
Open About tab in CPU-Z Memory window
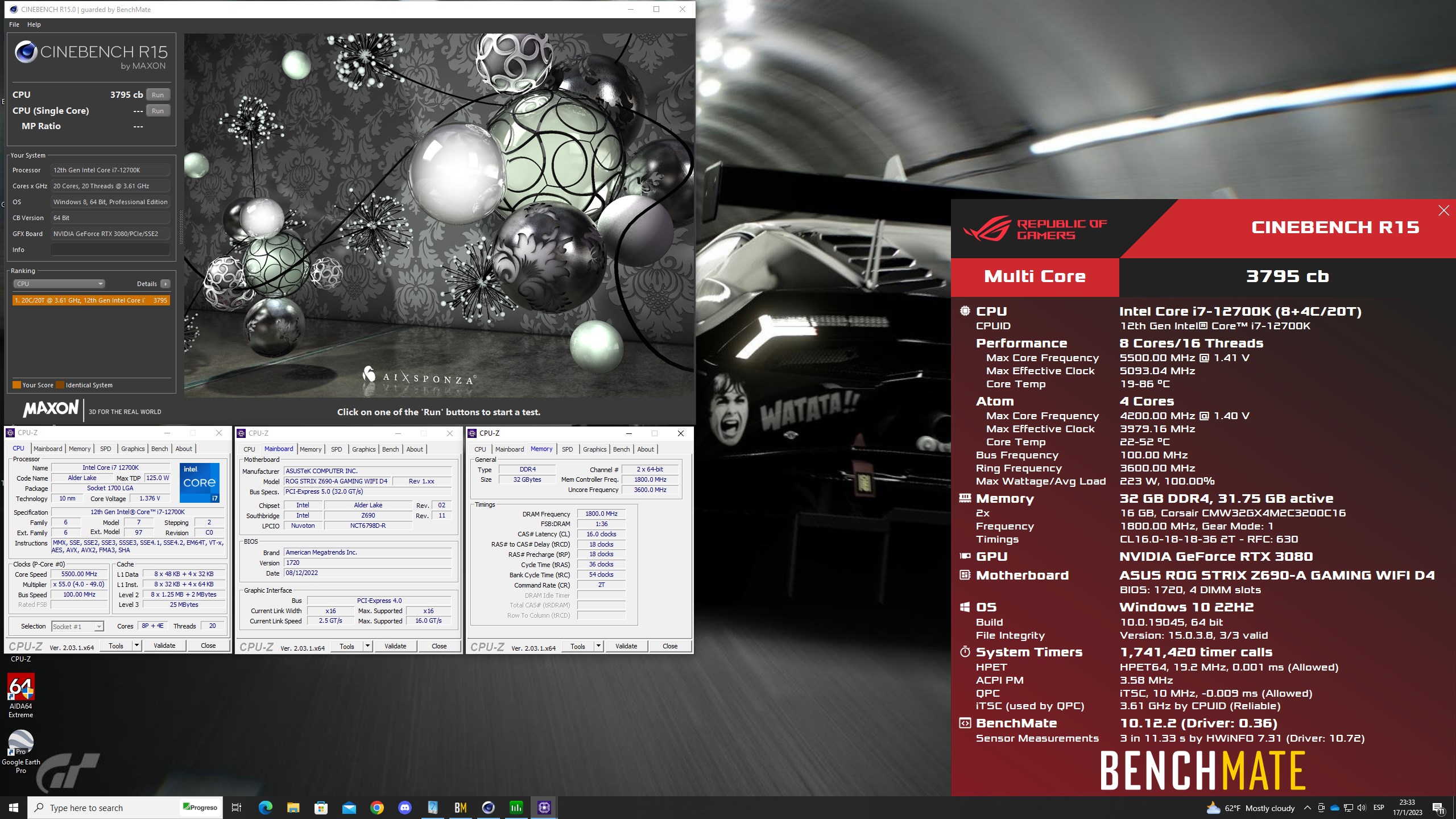646,449
